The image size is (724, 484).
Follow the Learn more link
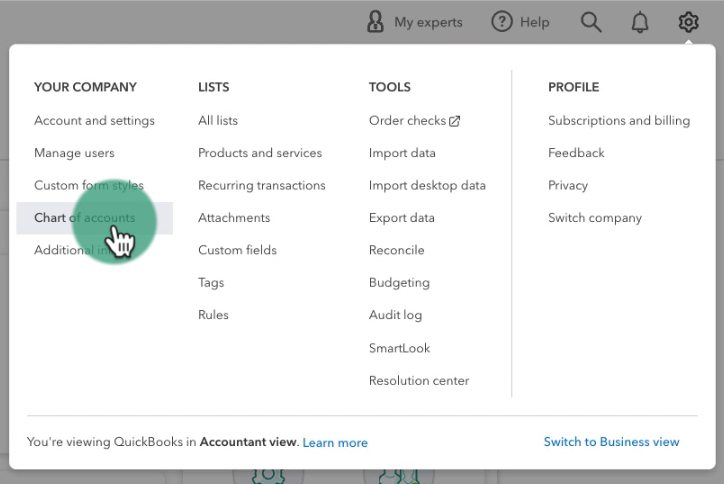click(335, 442)
